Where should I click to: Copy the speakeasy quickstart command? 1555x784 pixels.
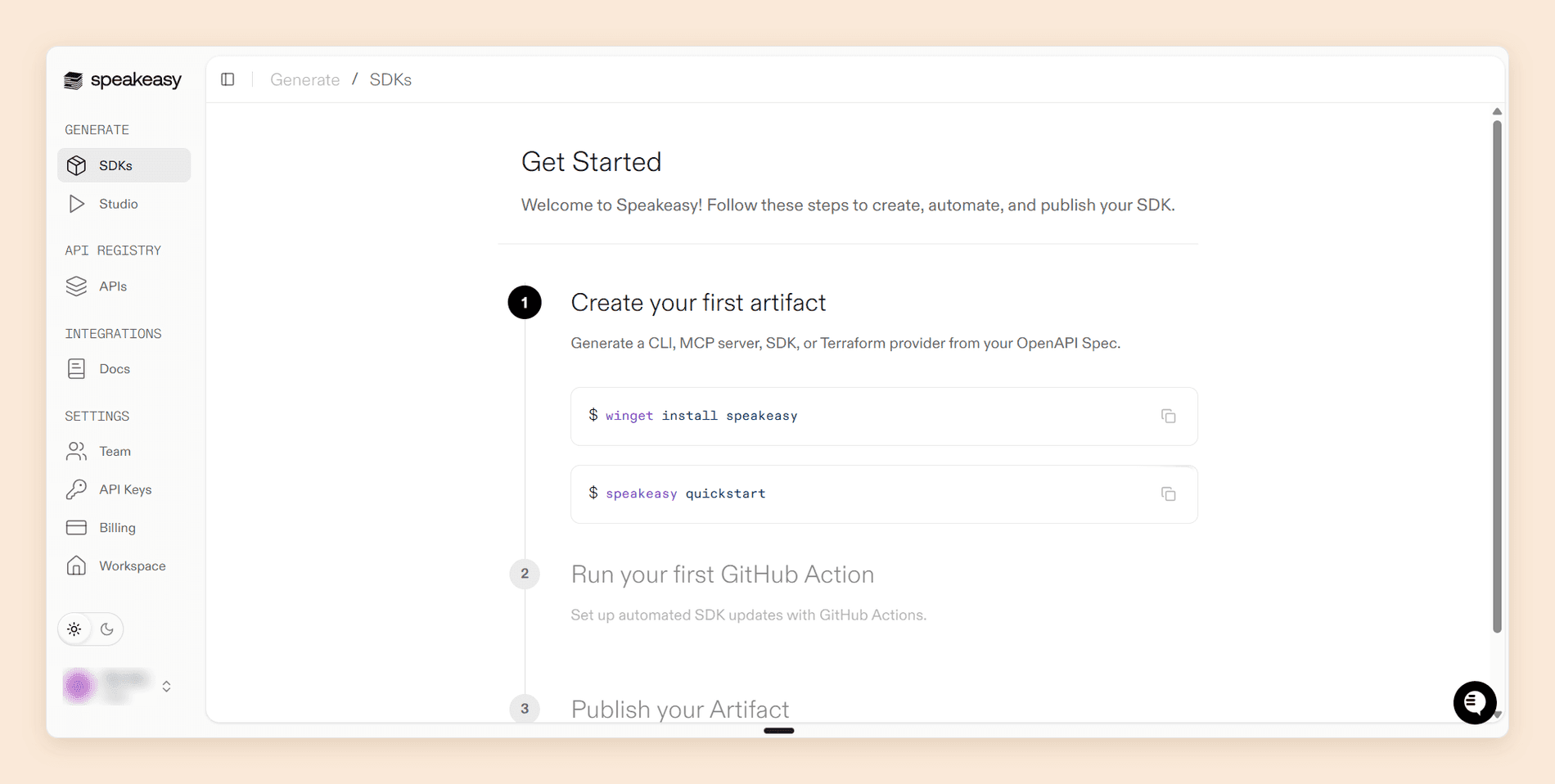[1169, 494]
